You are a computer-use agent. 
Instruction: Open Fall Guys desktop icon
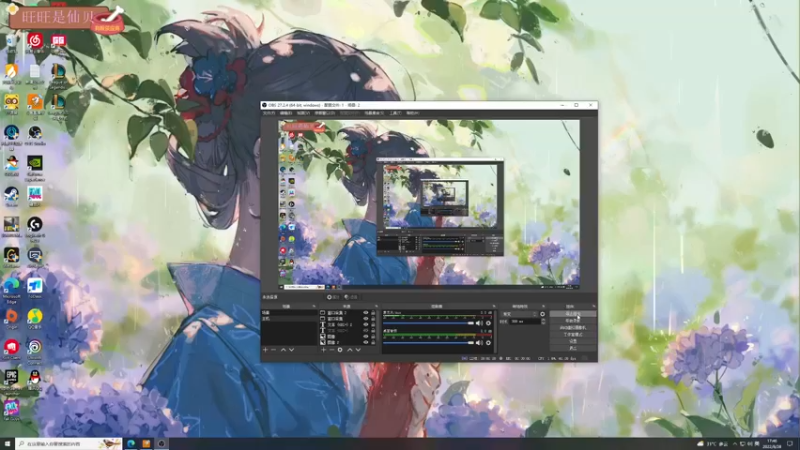(x=11, y=409)
